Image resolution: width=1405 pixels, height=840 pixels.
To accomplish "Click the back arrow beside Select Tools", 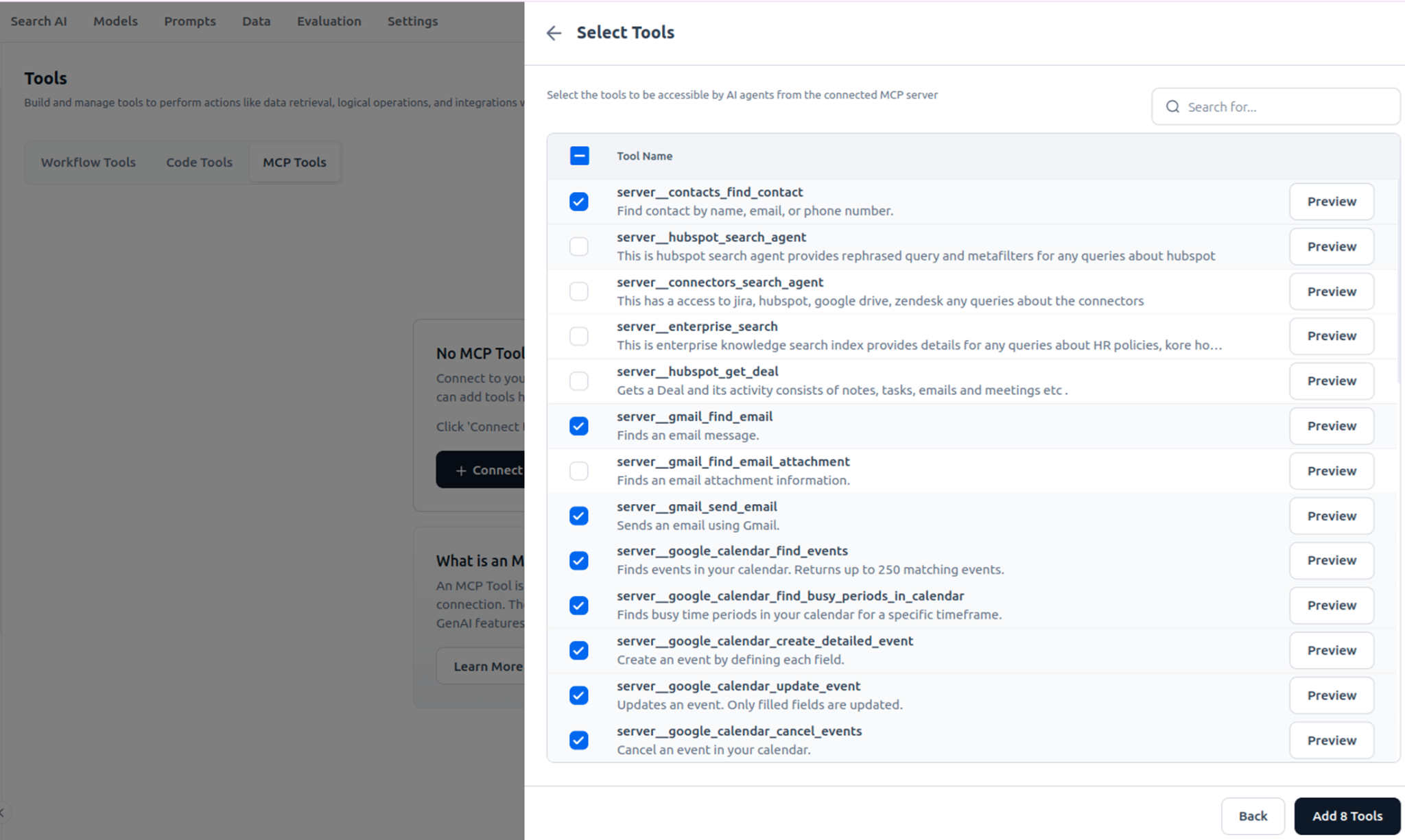I will tap(554, 33).
